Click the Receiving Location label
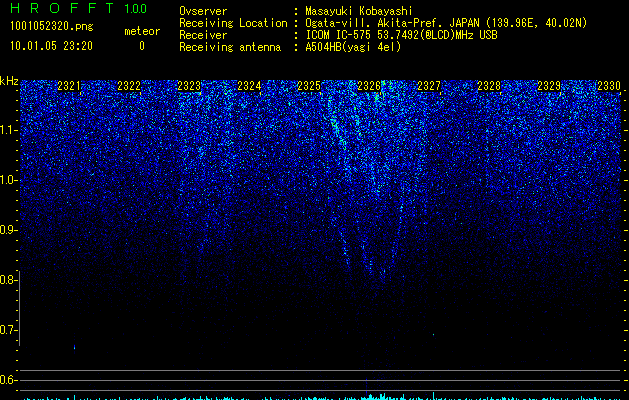The image size is (629, 400). [233, 23]
